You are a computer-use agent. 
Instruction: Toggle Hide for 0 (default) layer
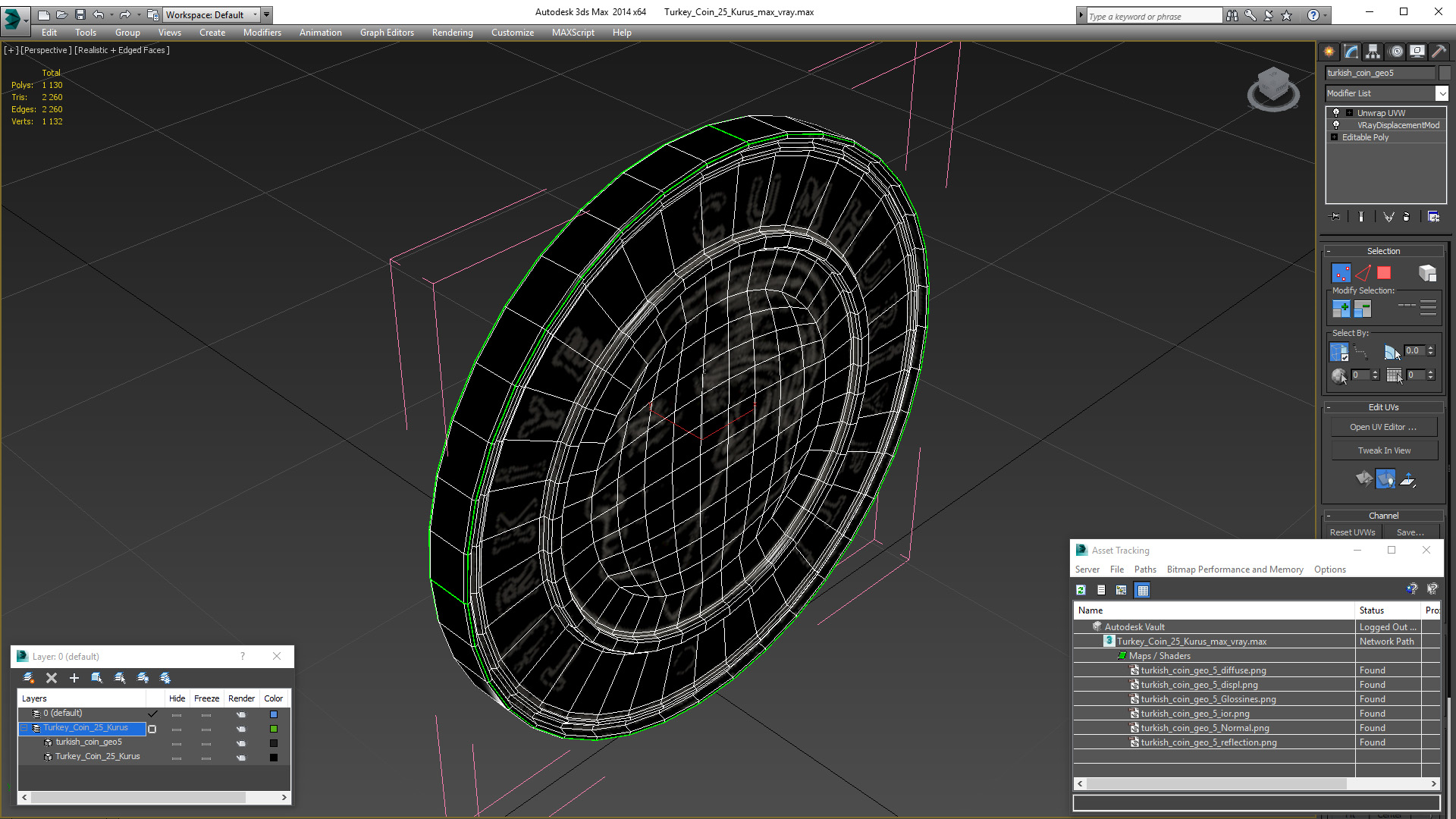[177, 714]
